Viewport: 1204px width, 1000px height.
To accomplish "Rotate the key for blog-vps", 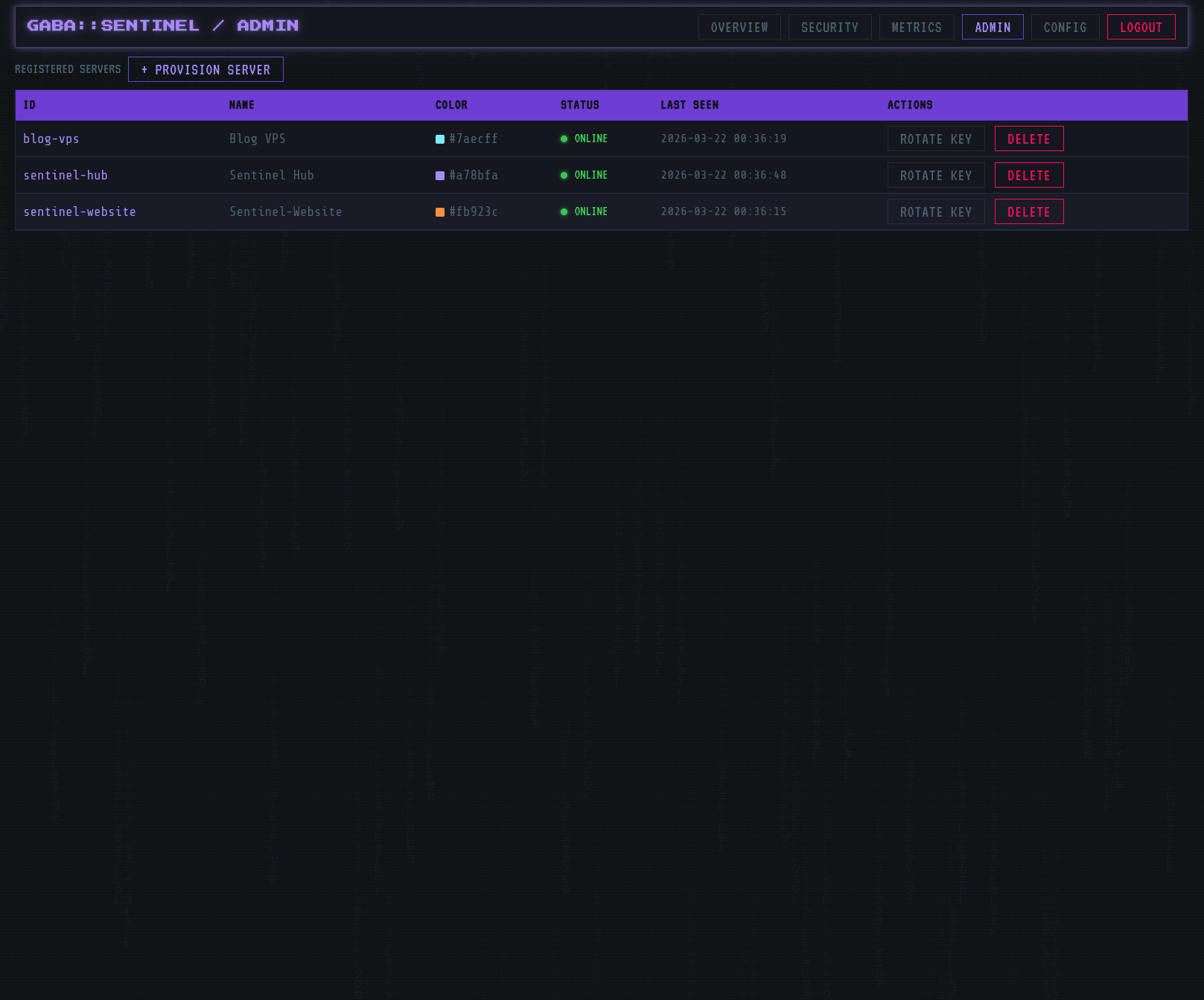I will [935, 138].
